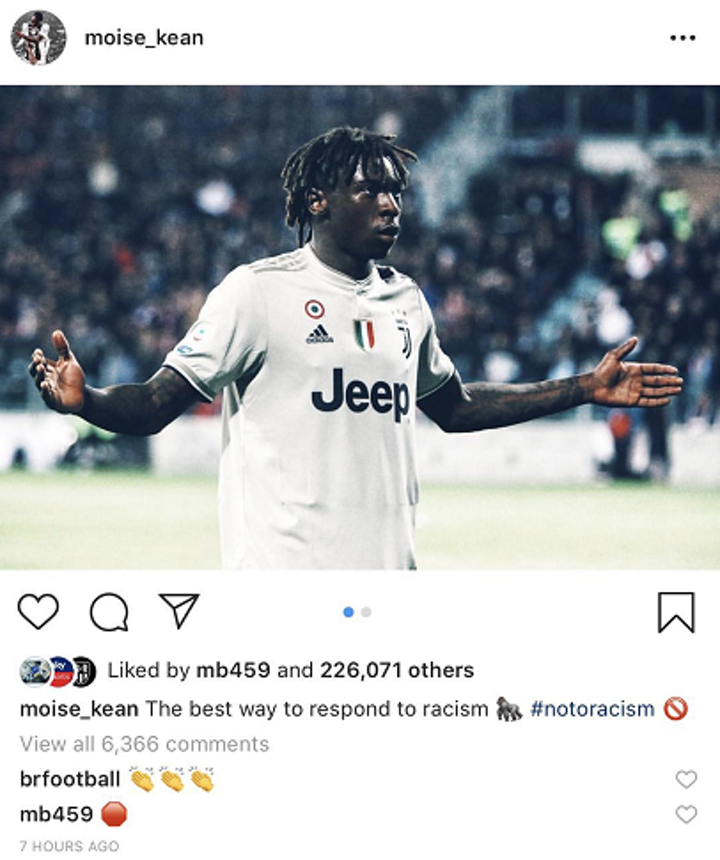Open the brfootball commenter profile

(70, 779)
